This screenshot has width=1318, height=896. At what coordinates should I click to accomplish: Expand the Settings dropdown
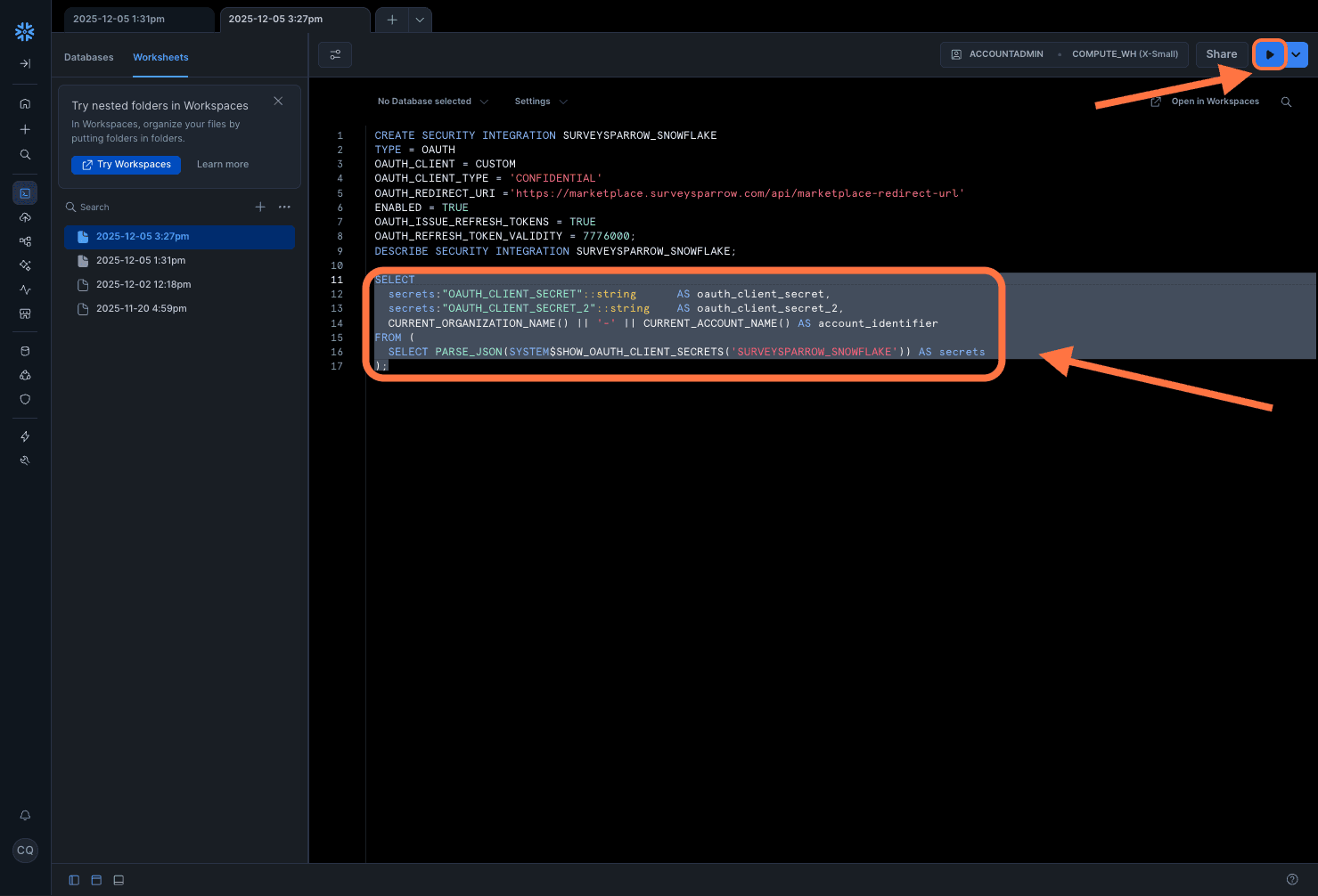tap(540, 102)
